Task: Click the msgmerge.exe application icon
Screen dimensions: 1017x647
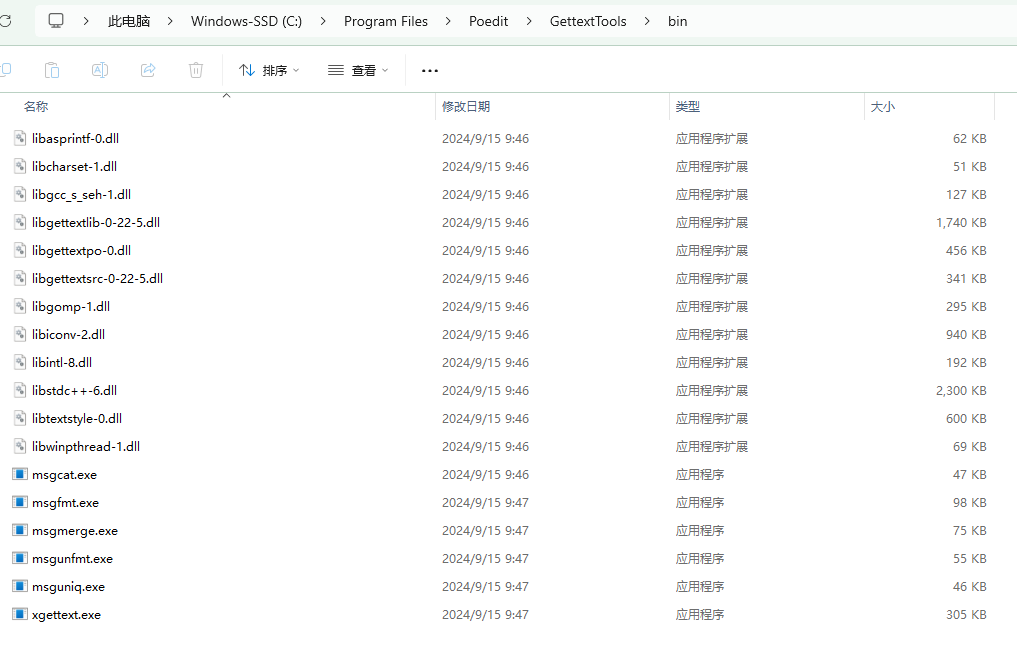Action: pos(20,530)
